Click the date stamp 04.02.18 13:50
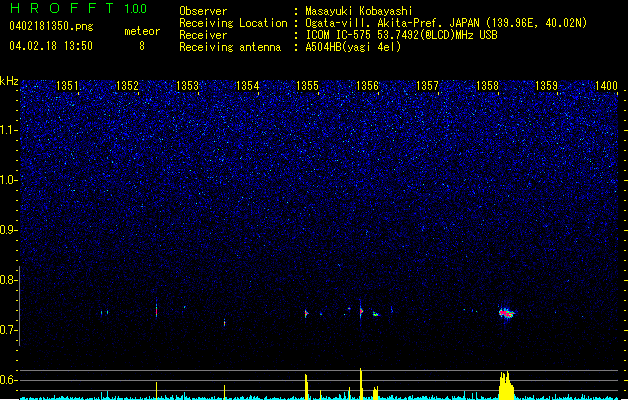This screenshot has height=400, width=629. pyautogui.click(x=51, y=46)
